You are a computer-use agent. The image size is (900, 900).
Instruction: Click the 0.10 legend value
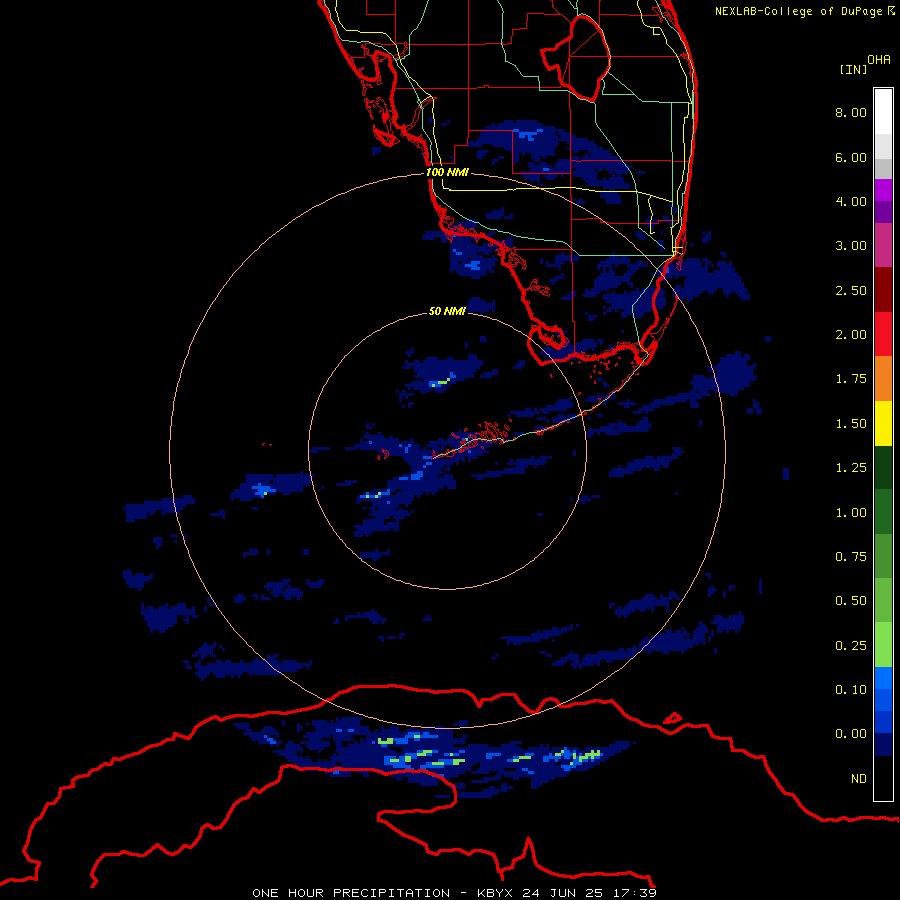click(851, 690)
